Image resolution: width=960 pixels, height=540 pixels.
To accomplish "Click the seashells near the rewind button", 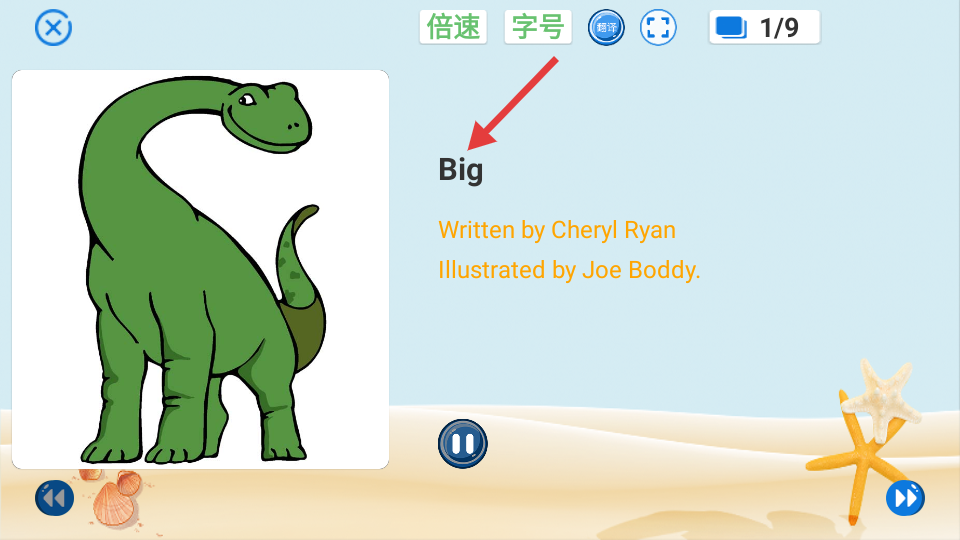I will click(113, 497).
